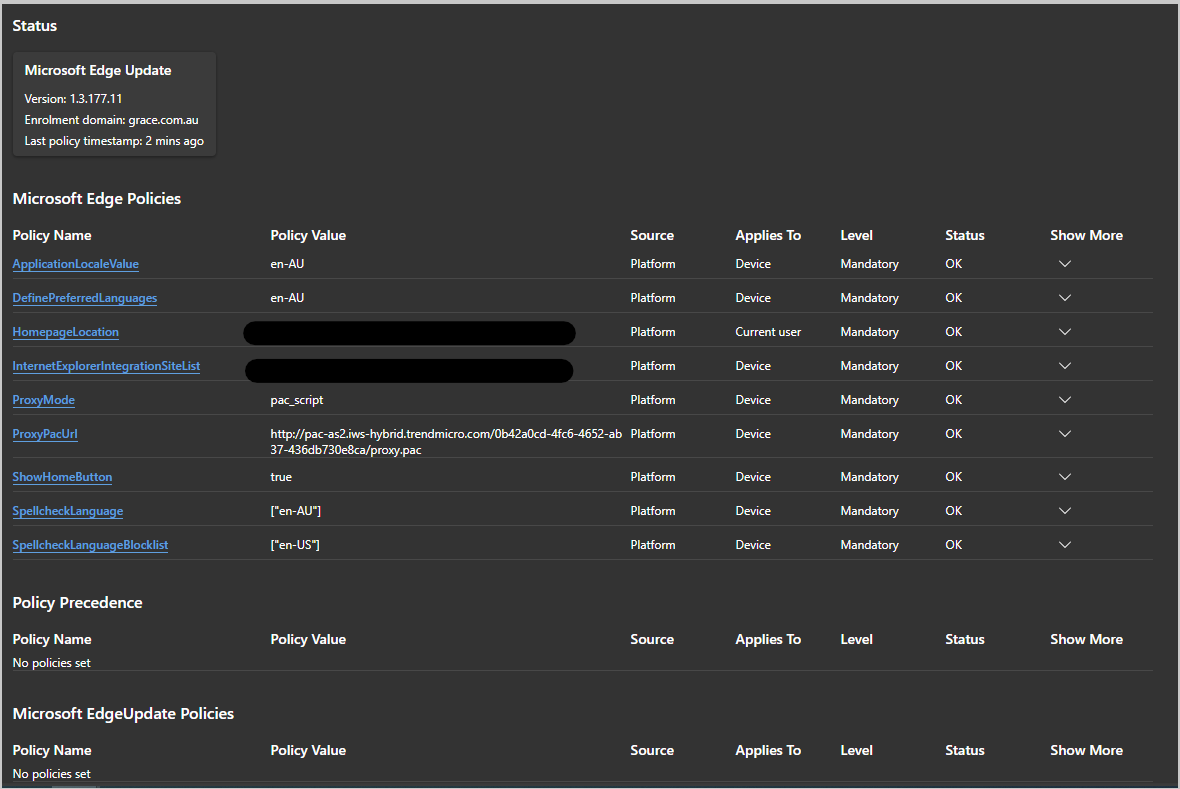Open the ProxyPacUrl policy link
Image resolution: width=1180 pixels, height=789 pixels.
44,433
